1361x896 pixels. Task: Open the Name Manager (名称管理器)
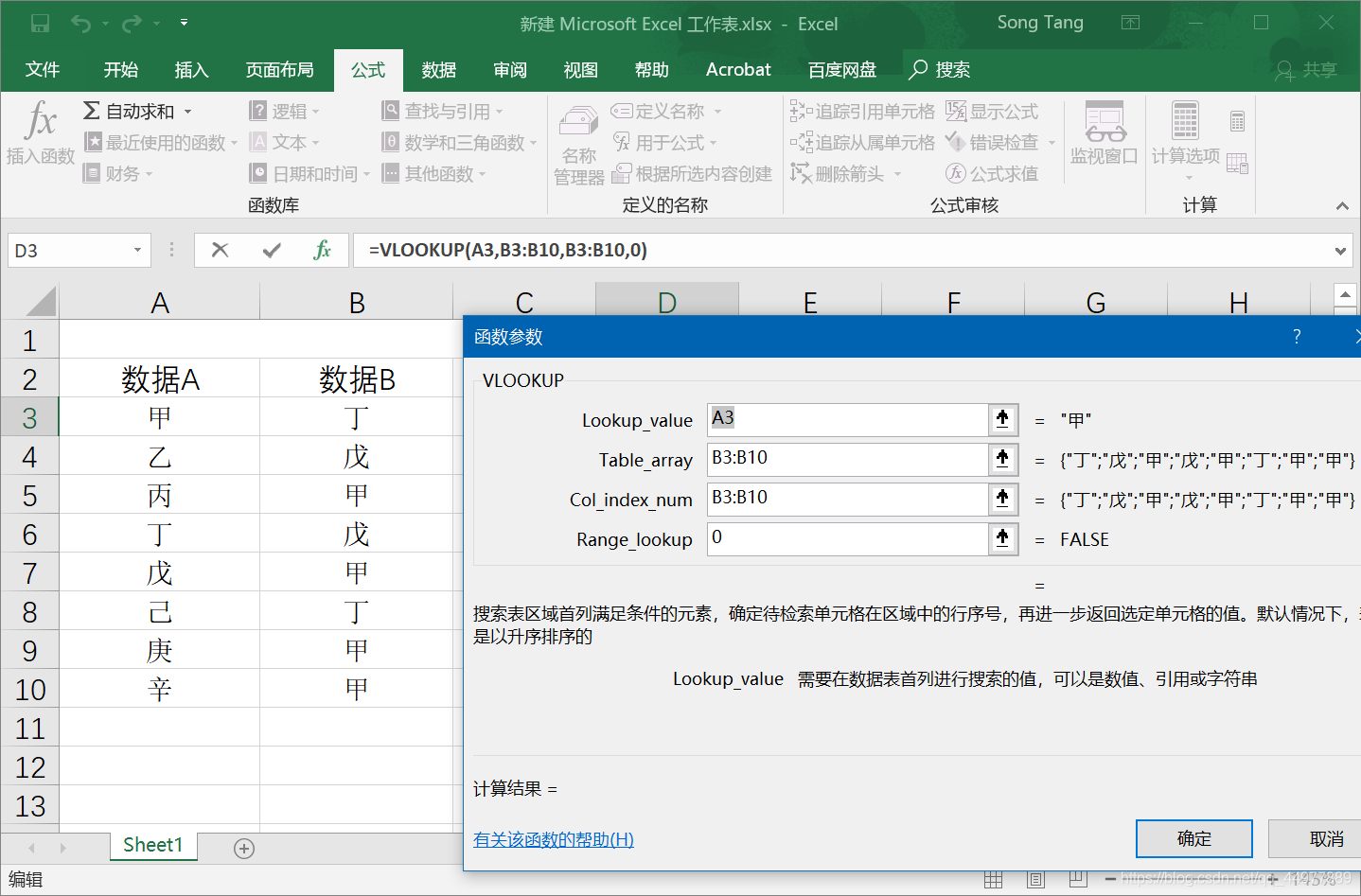coord(578,146)
